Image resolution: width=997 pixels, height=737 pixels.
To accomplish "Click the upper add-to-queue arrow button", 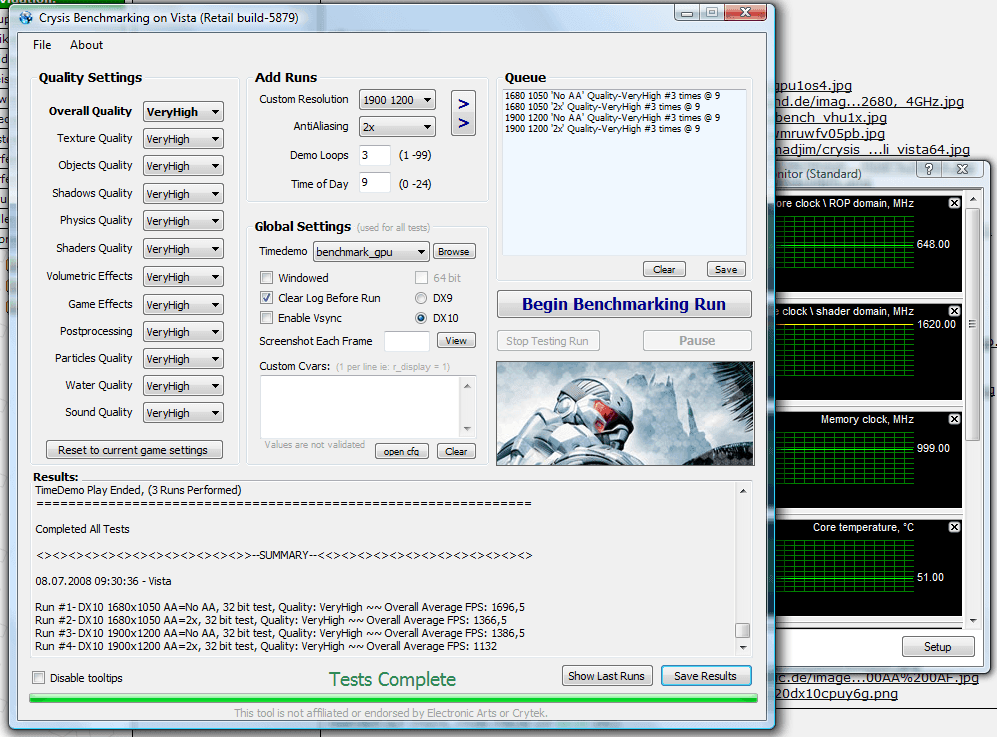I will (464, 104).
